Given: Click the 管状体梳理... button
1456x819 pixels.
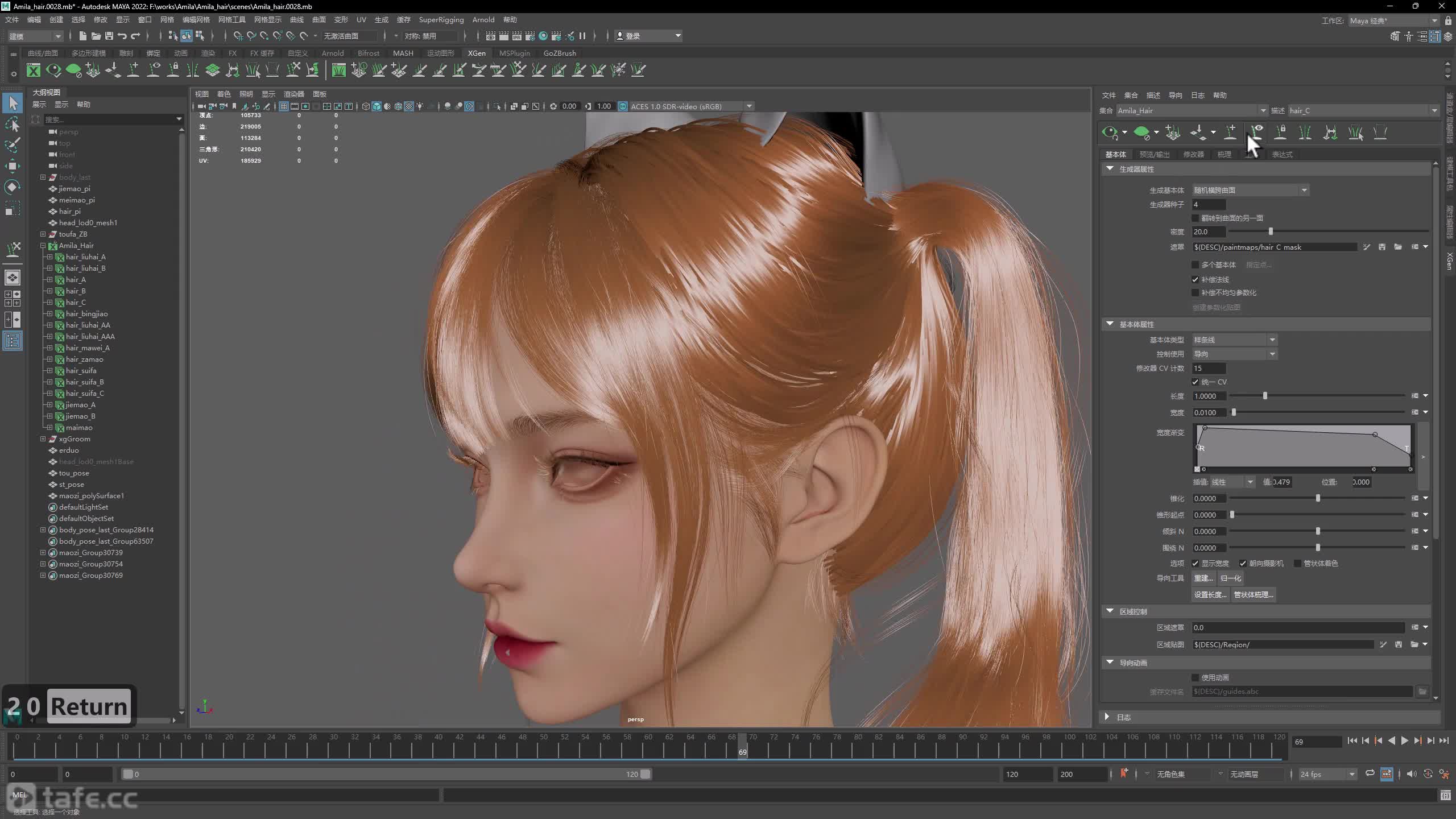Looking at the screenshot, I should coord(1254,595).
